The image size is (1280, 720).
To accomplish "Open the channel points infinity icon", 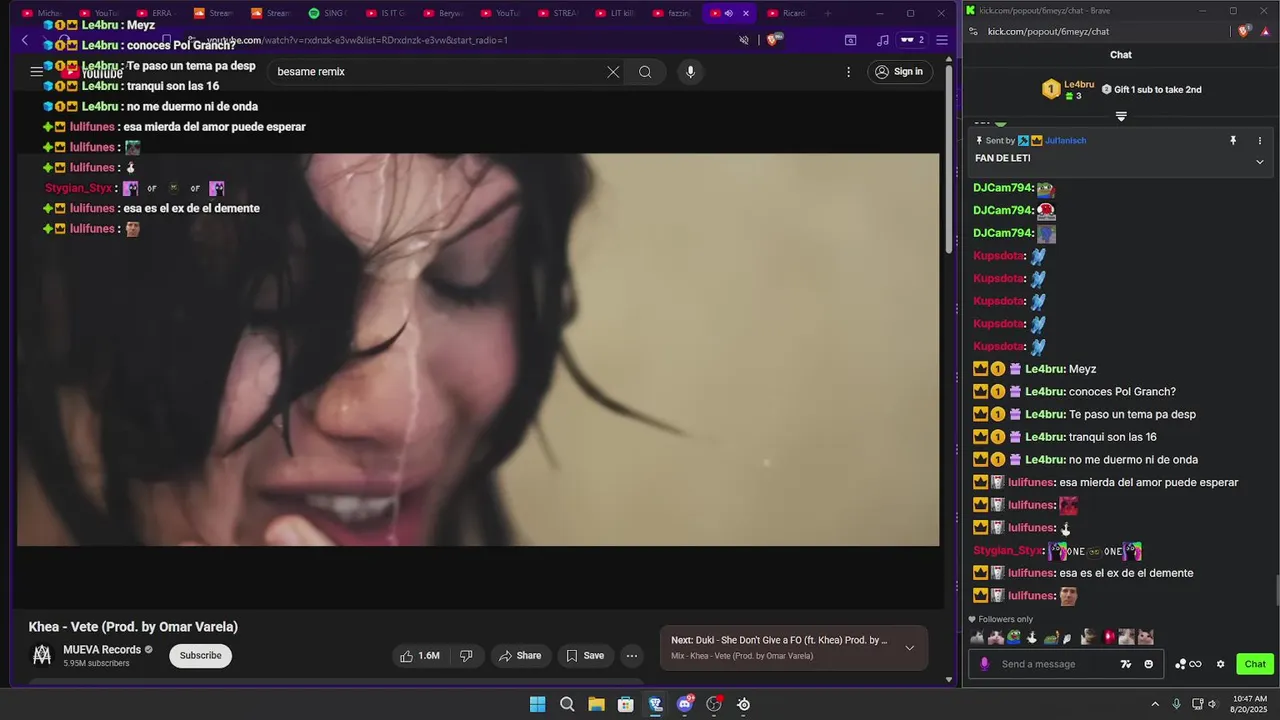I will [1189, 664].
